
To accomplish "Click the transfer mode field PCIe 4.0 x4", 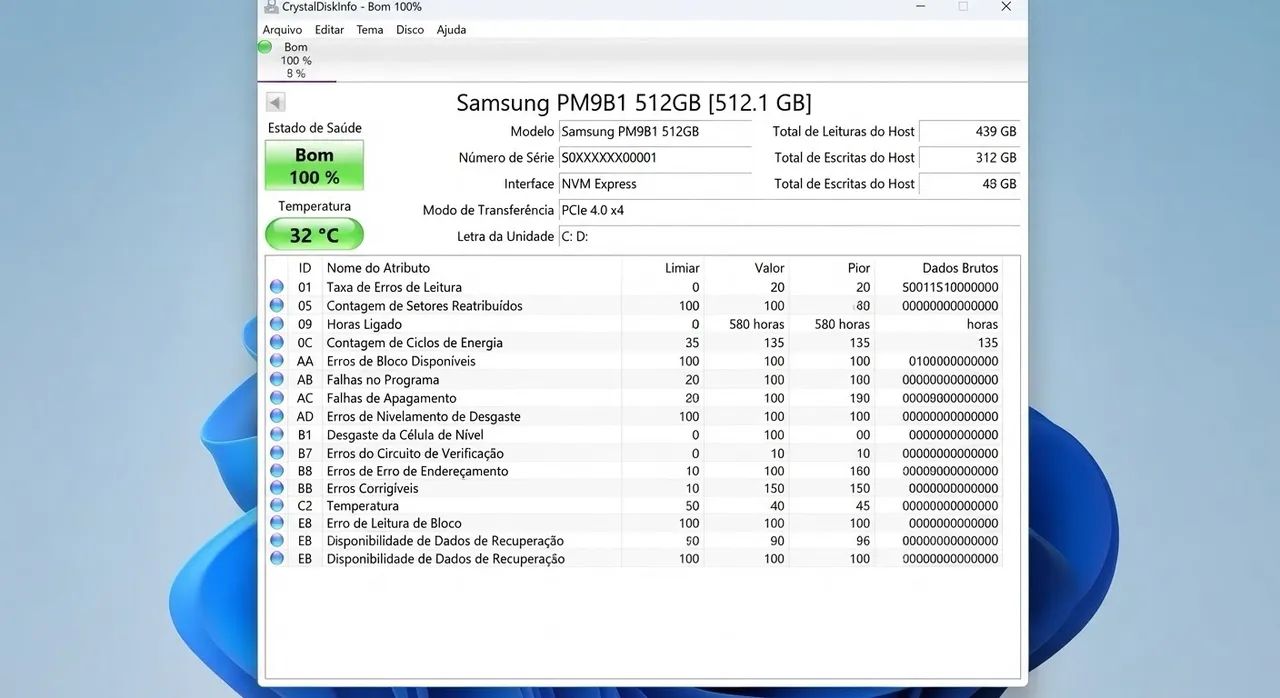I will point(789,210).
